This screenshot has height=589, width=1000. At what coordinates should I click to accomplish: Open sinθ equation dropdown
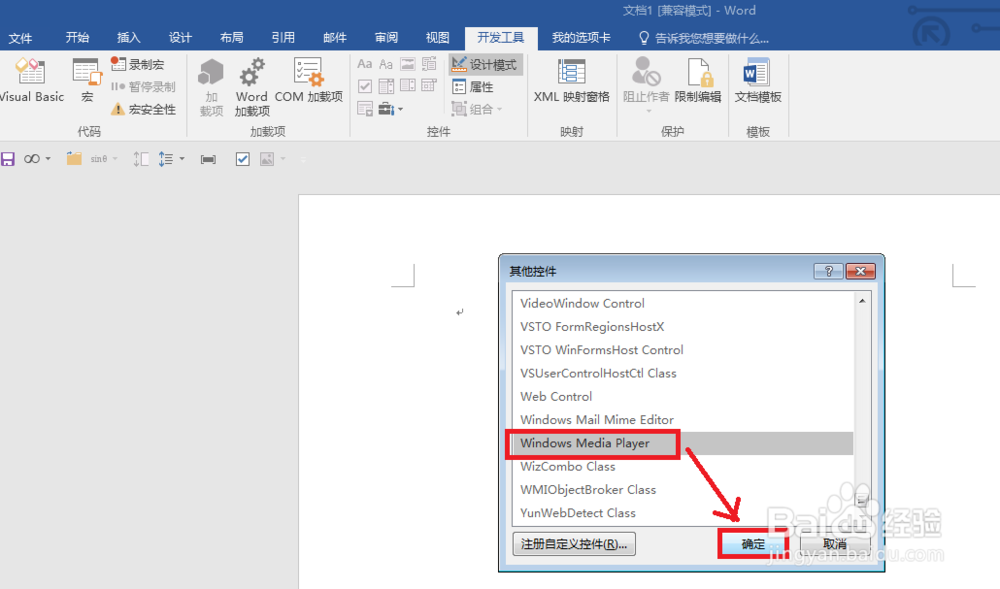tap(115, 159)
